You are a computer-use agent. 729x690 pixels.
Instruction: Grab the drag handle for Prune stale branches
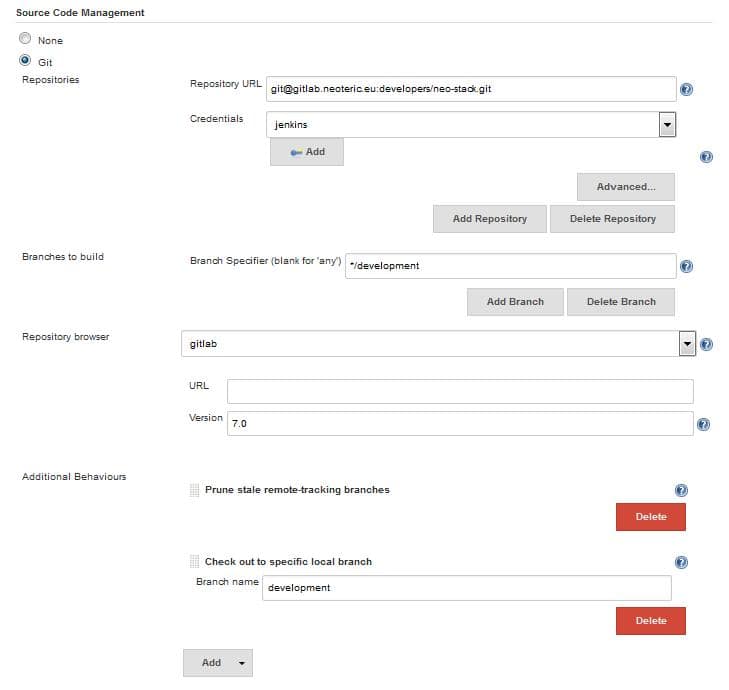pos(195,490)
